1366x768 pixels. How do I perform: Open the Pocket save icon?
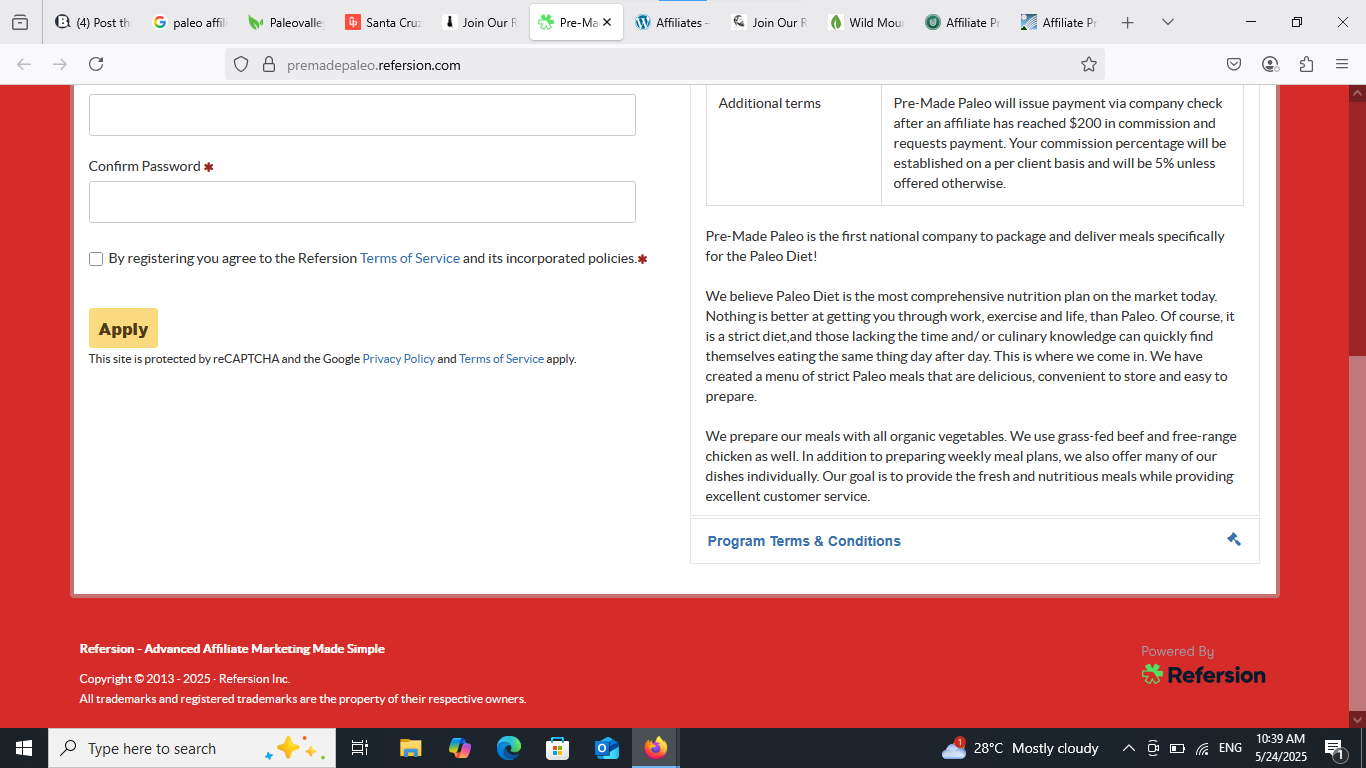pyautogui.click(x=1234, y=64)
